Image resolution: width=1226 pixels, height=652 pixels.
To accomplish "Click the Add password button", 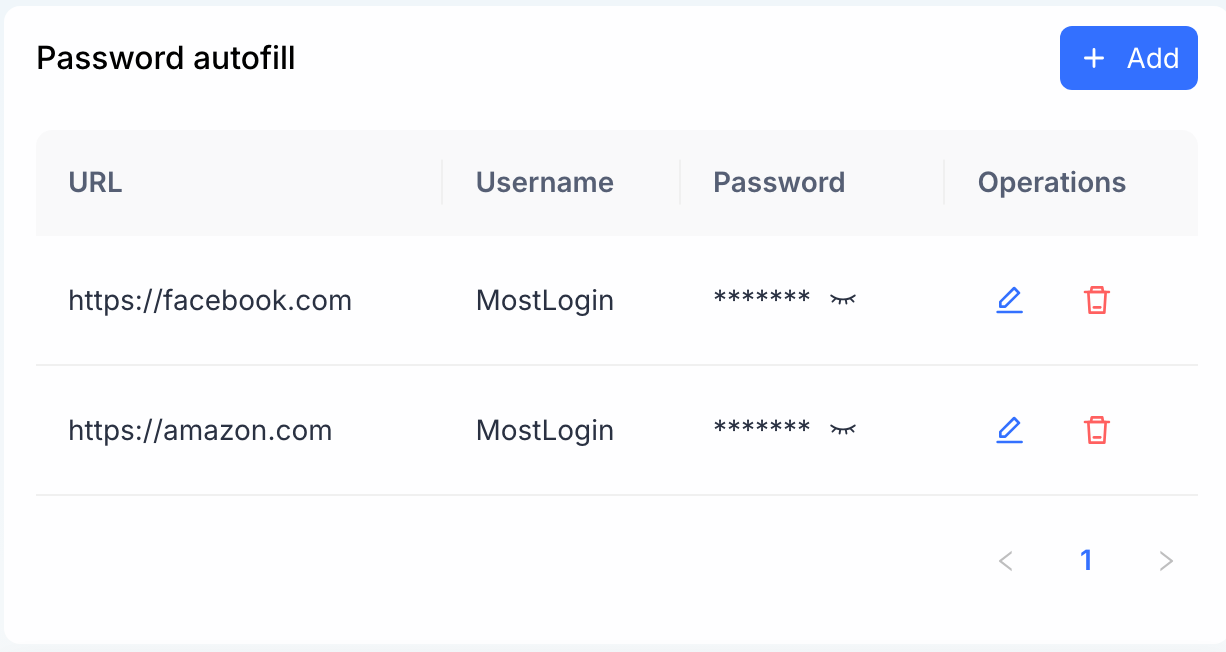I will tap(1129, 58).
